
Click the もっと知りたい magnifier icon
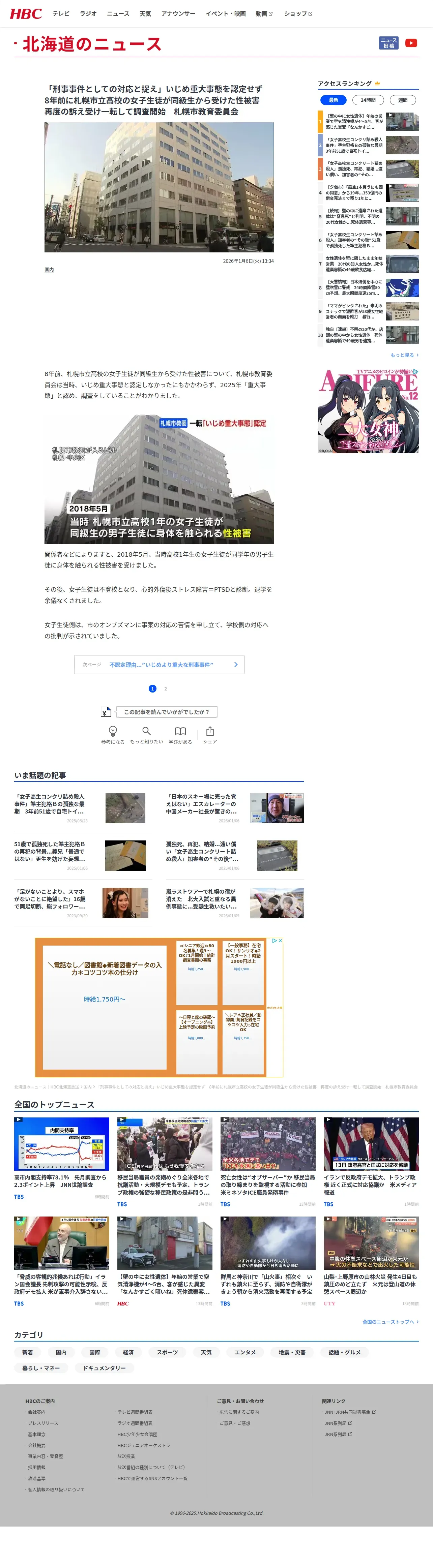(x=146, y=731)
